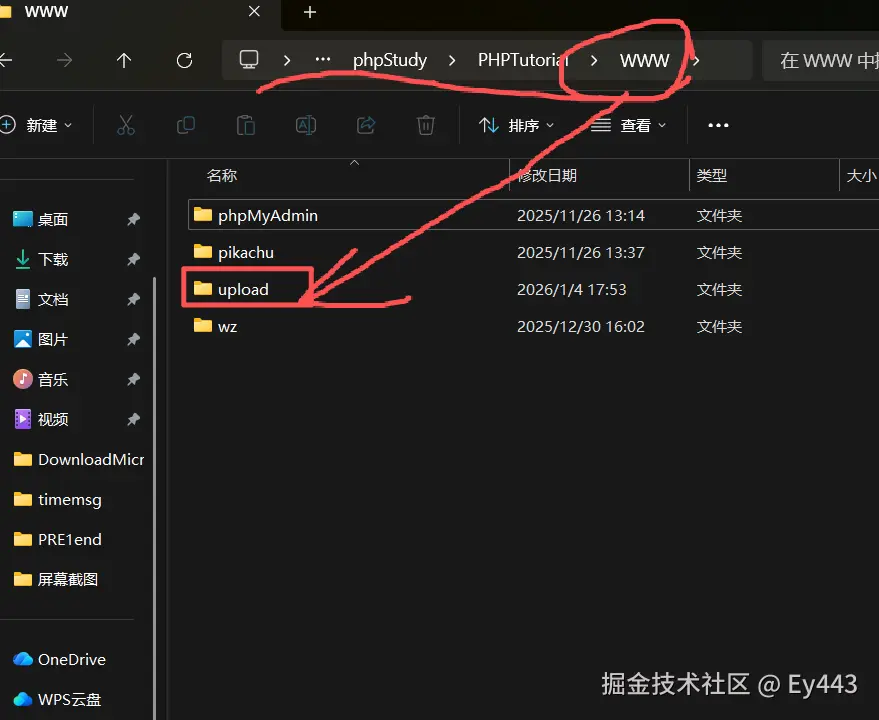The width and height of the screenshot is (879, 720).
Task: Unpin 图片 using its pin icon
Action: pyautogui.click(x=133, y=339)
